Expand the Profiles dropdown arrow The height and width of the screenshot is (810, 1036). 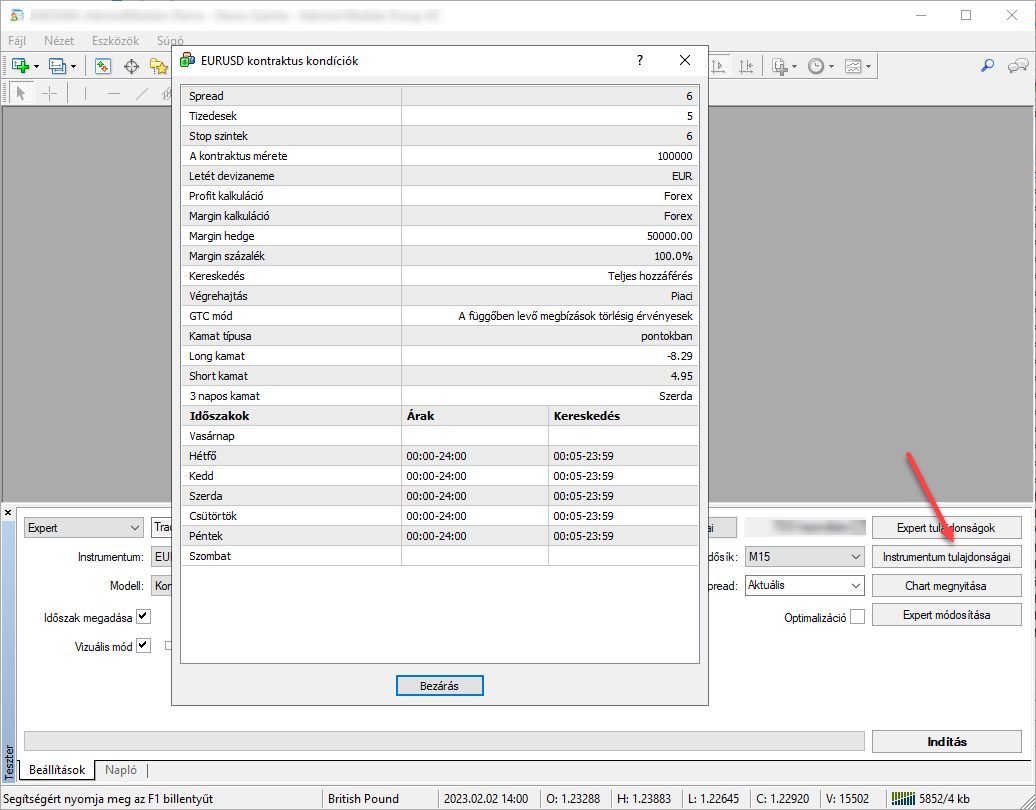(x=73, y=67)
